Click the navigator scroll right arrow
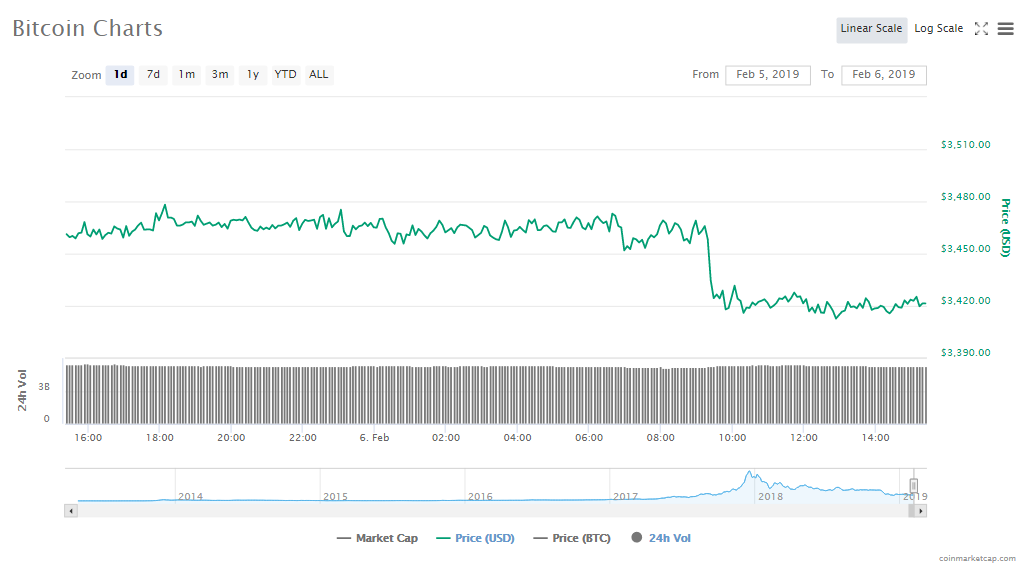Viewport: 1029px width, 574px height. [921, 511]
